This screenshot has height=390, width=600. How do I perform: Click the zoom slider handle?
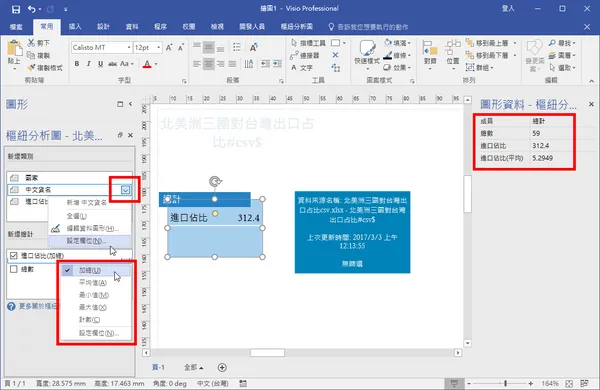tap(505, 383)
